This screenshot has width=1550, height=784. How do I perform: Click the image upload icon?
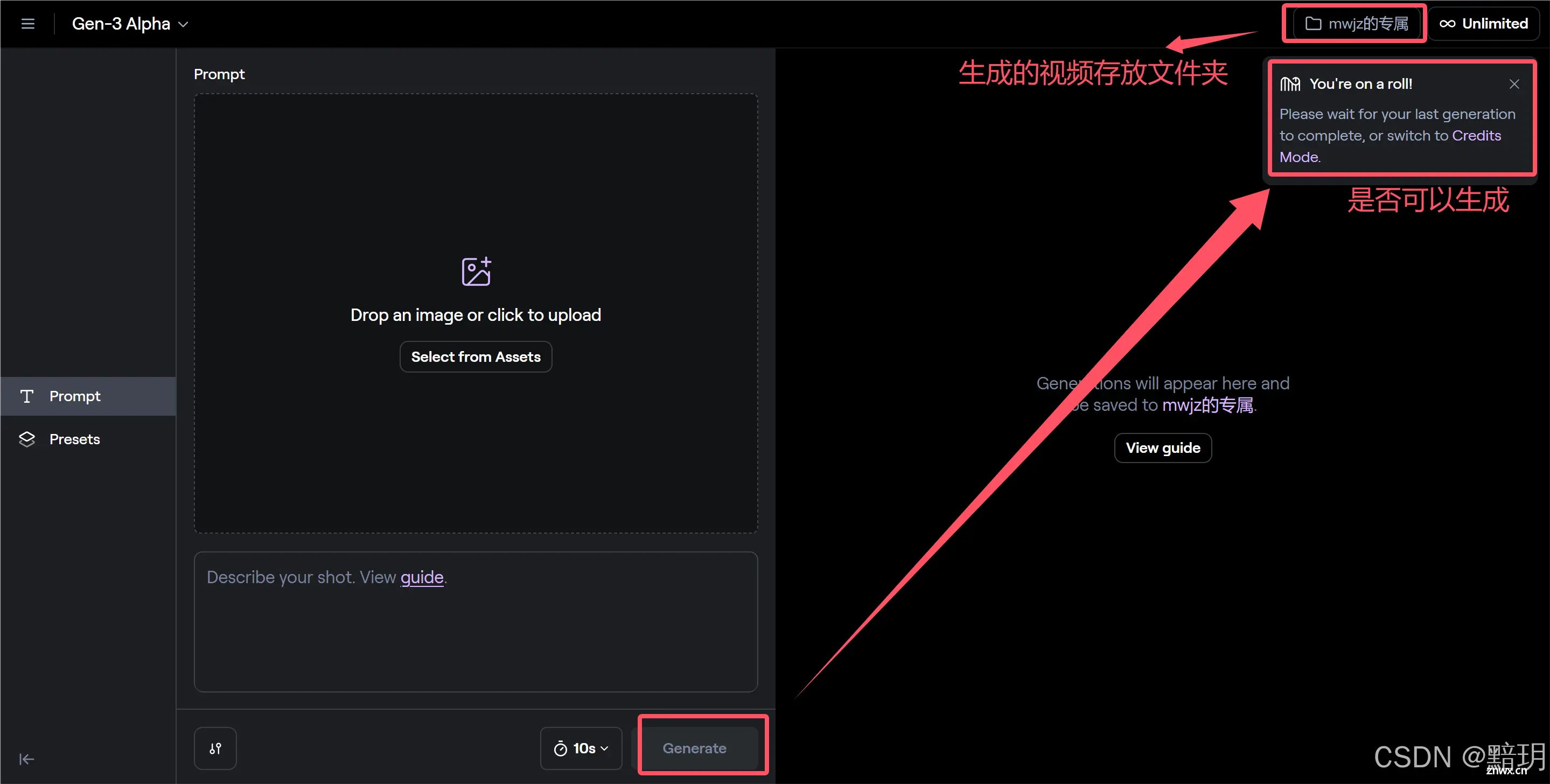click(477, 270)
